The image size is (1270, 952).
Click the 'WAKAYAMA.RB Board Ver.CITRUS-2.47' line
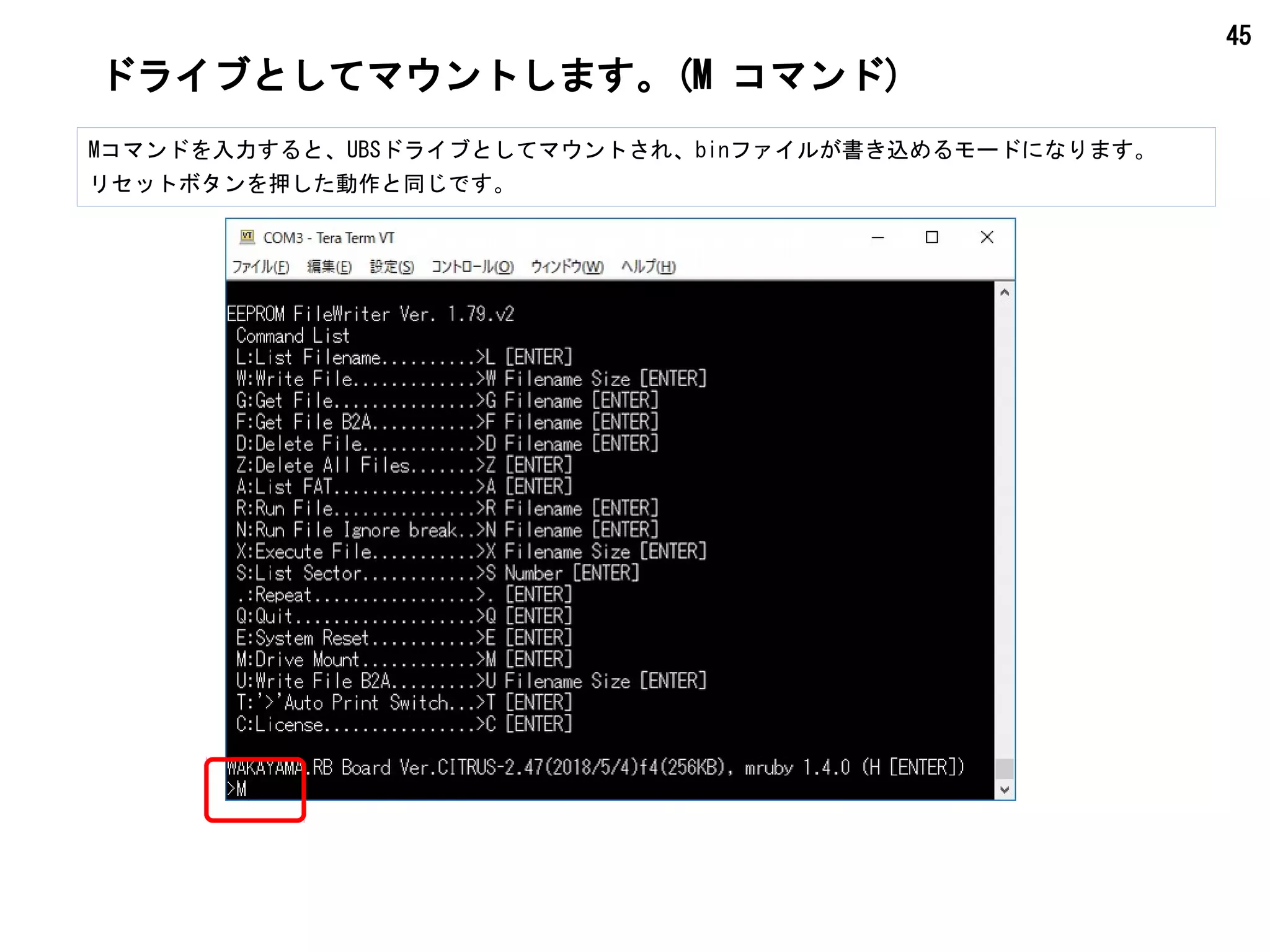(596, 768)
